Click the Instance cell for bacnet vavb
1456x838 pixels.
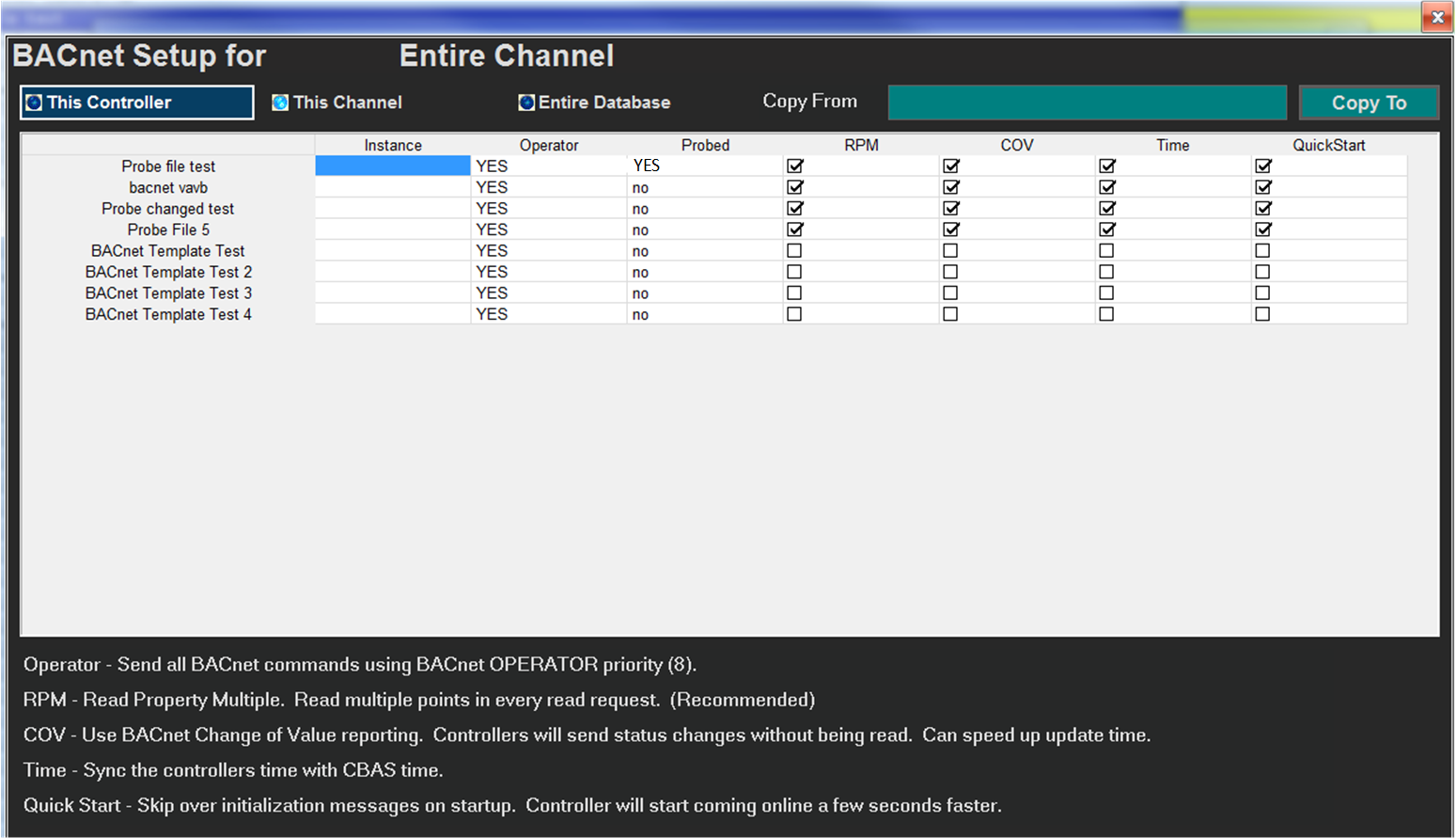(393, 187)
